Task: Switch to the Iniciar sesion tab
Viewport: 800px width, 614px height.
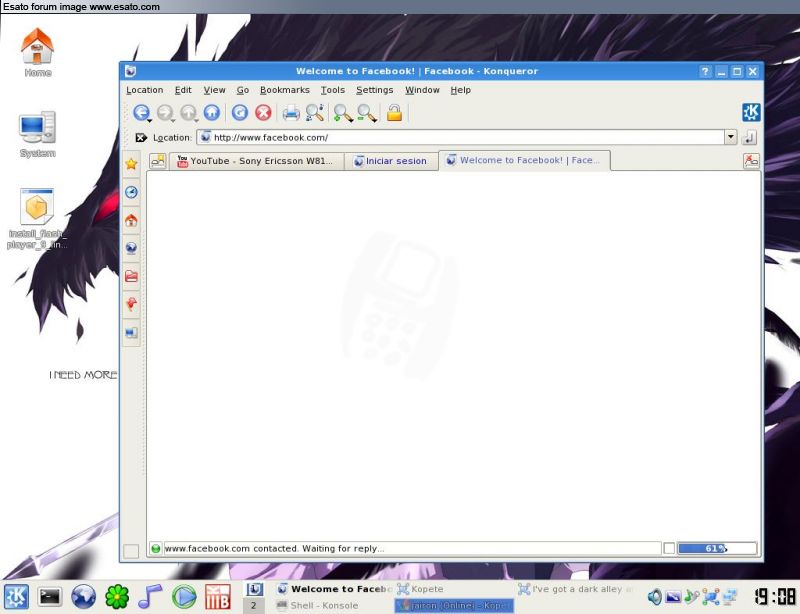Action: (389, 161)
